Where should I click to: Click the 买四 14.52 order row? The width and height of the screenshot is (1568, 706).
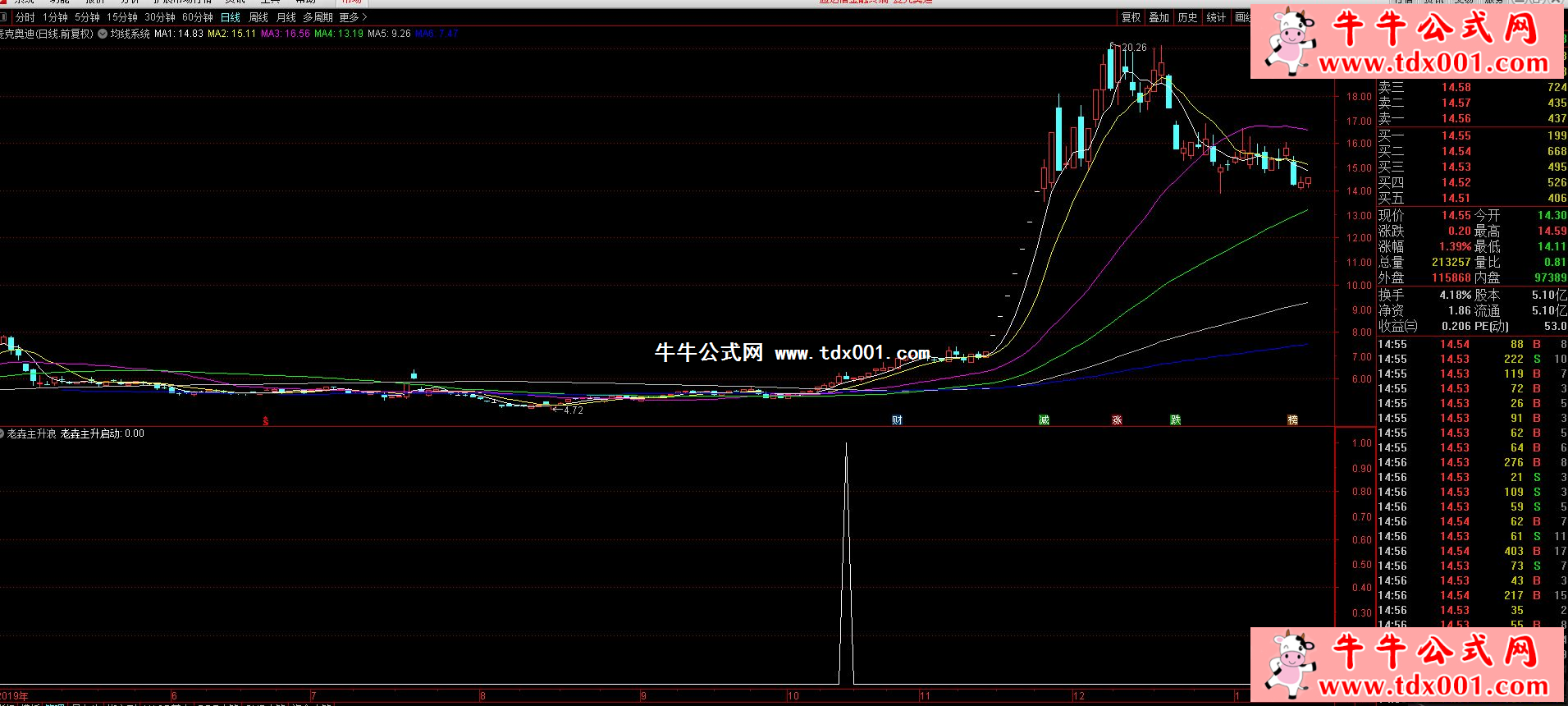(x=1472, y=182)
